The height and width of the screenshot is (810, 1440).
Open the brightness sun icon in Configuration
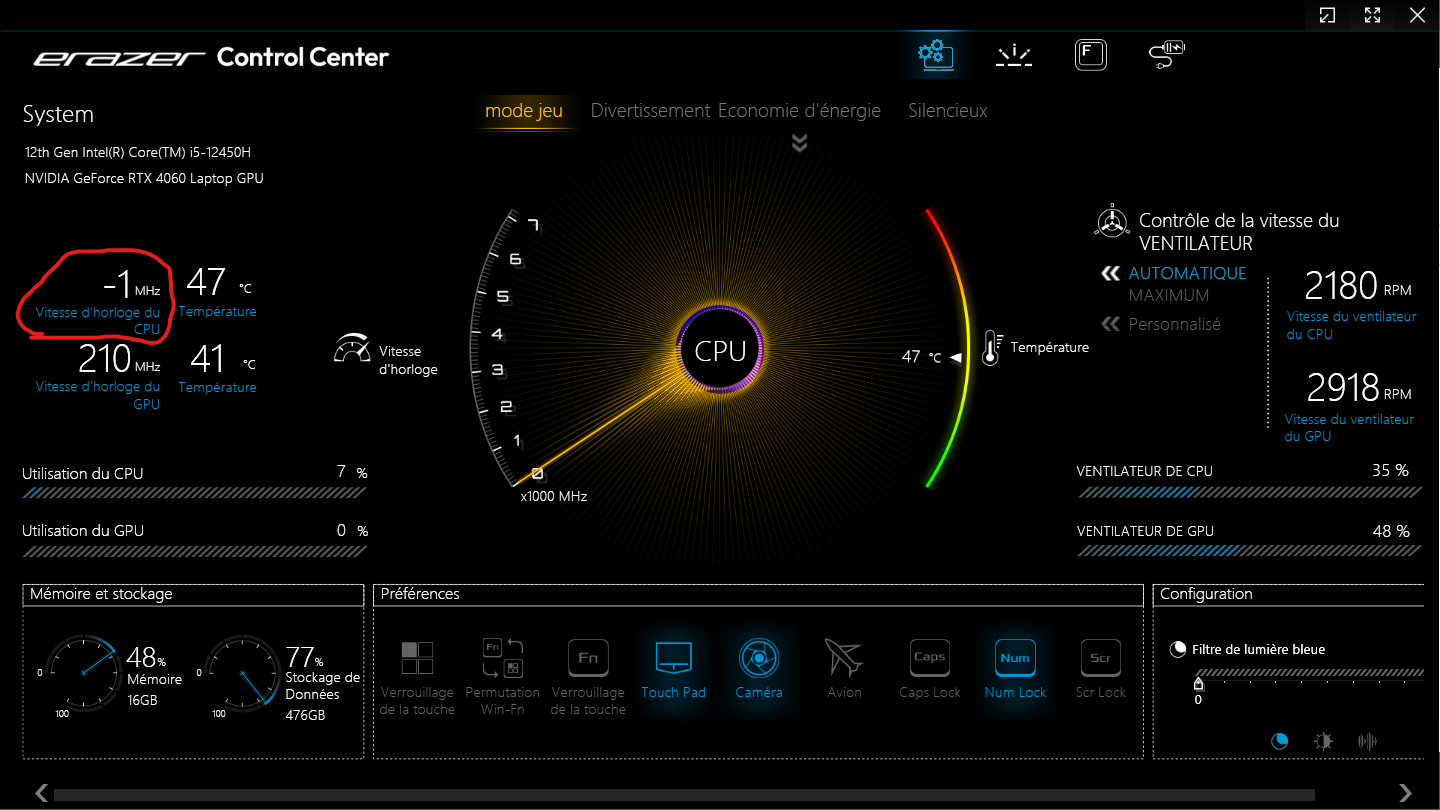[1323, 741]
